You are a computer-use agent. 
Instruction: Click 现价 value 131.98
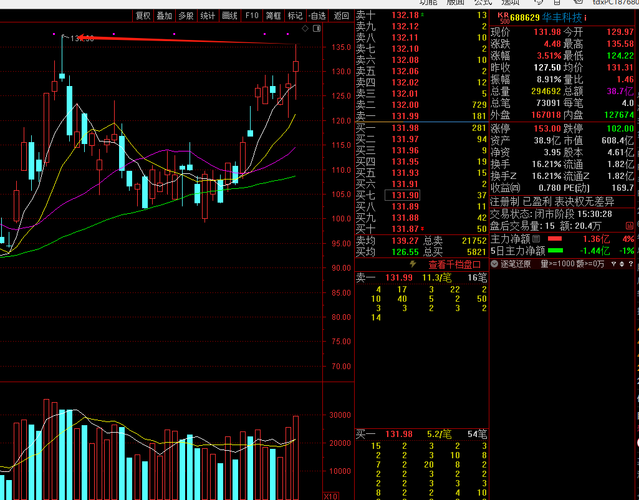[x=547, y=32]
